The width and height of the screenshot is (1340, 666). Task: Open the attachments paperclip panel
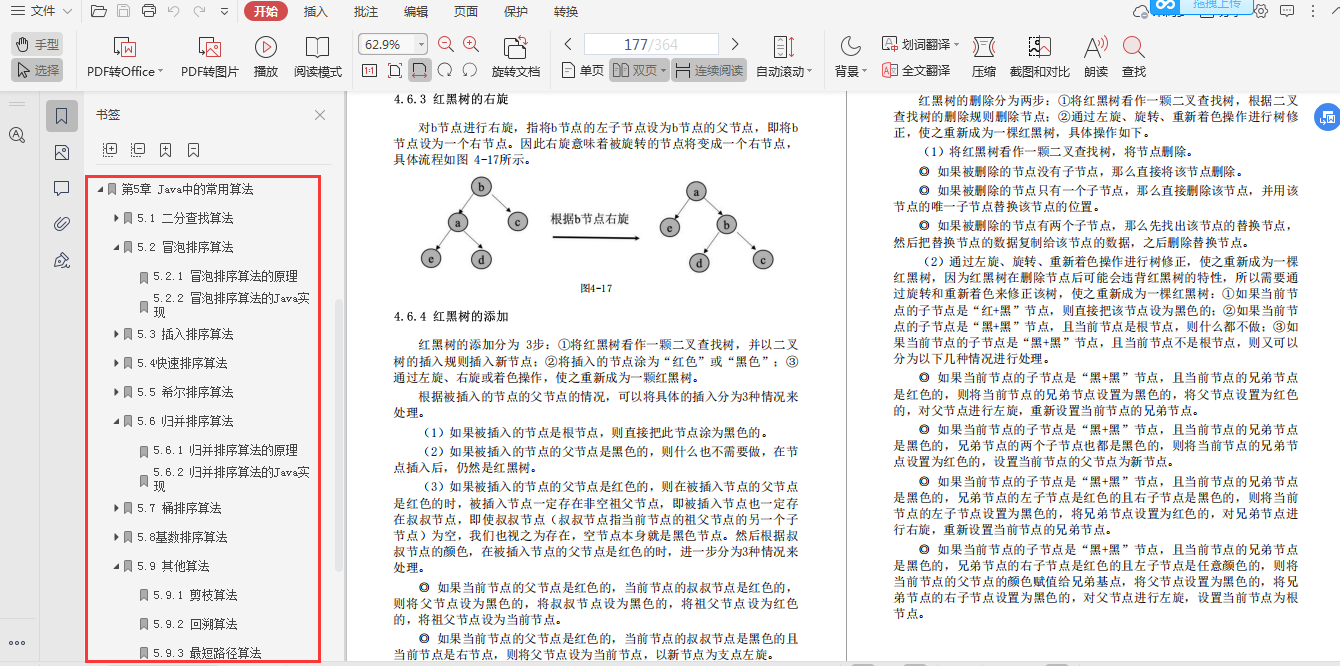coord(62,224)
